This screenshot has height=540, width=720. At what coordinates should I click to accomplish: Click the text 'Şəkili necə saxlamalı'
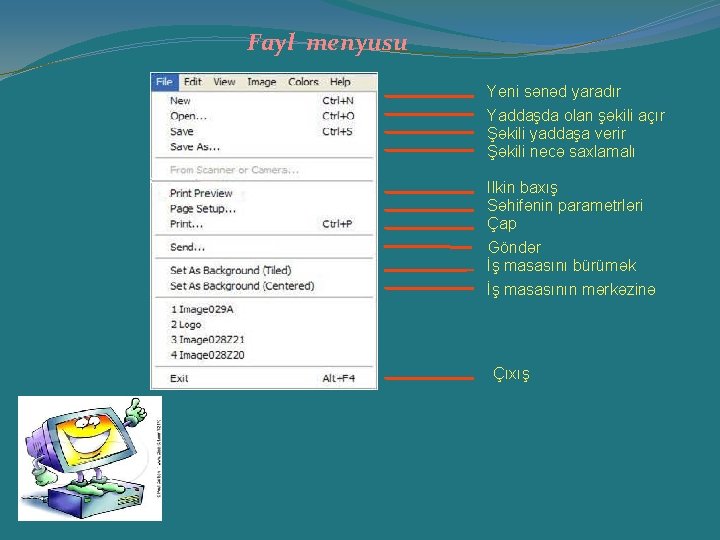[x=561, y=151]
